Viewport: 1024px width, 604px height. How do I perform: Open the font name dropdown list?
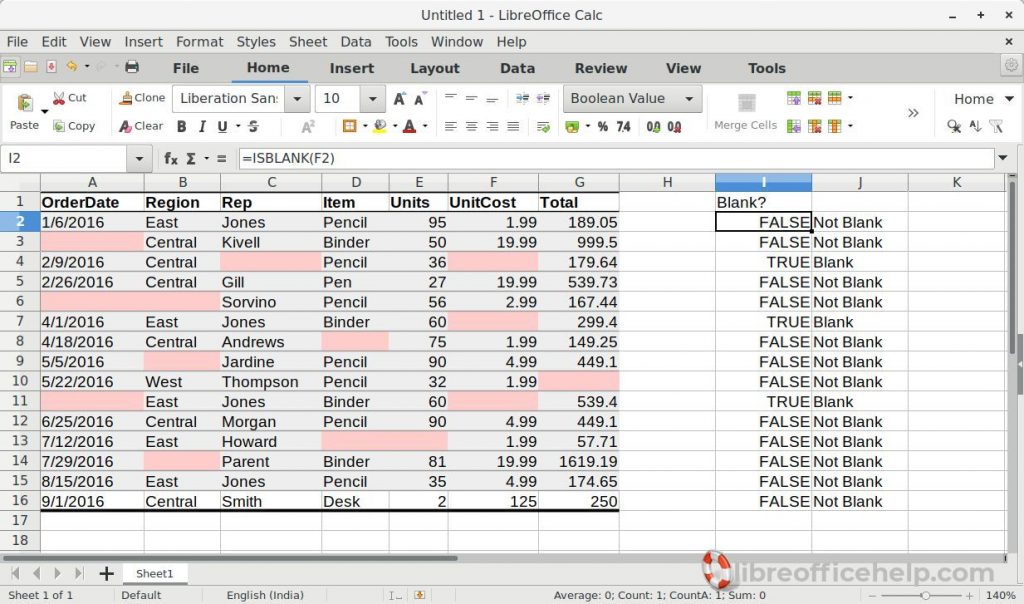pos(296,99)
